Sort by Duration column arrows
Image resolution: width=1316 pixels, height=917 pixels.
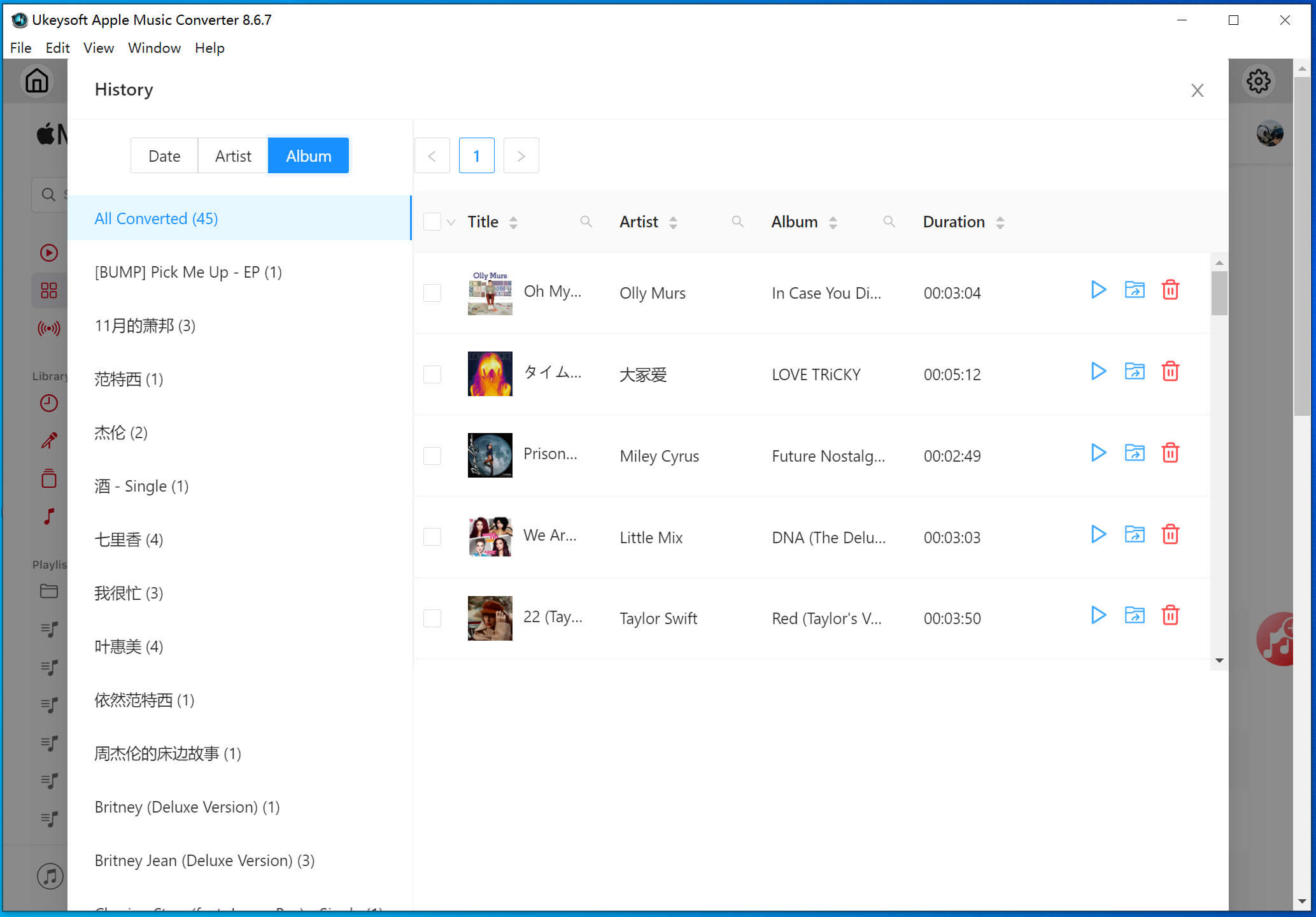point(1000,222)
